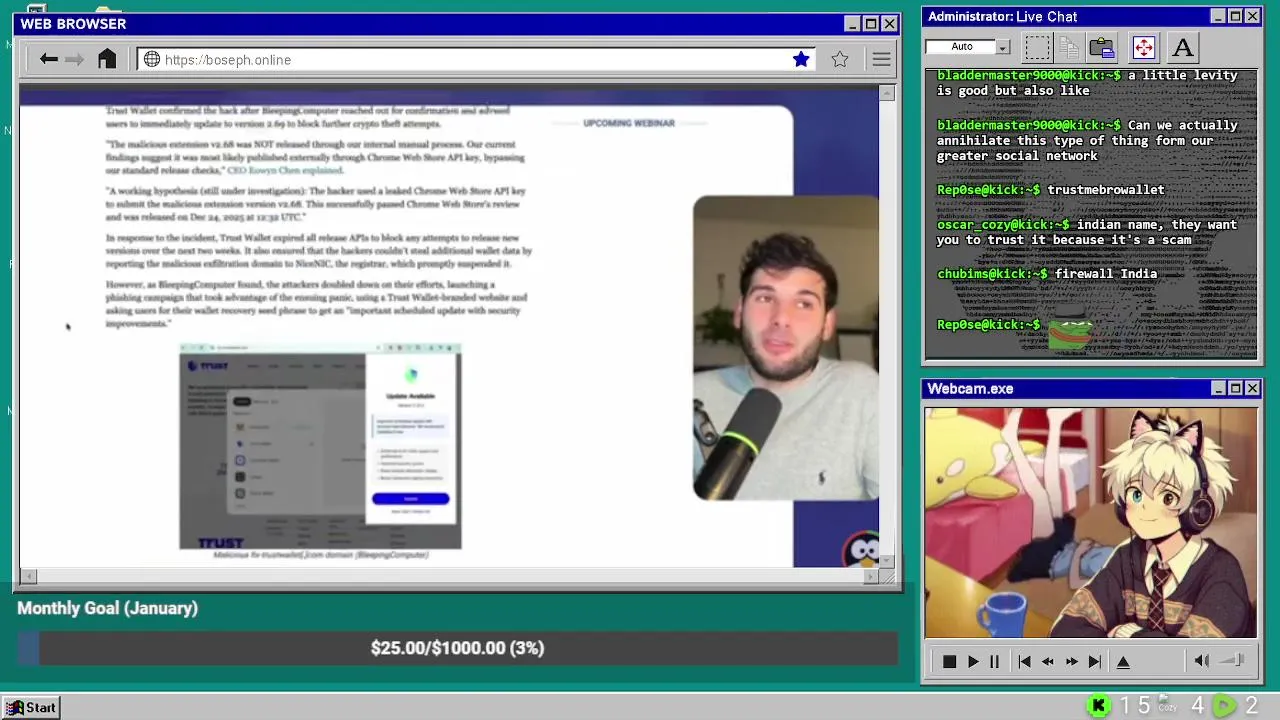Select the dashed marquee selection tool

(x=1037, y=47)
